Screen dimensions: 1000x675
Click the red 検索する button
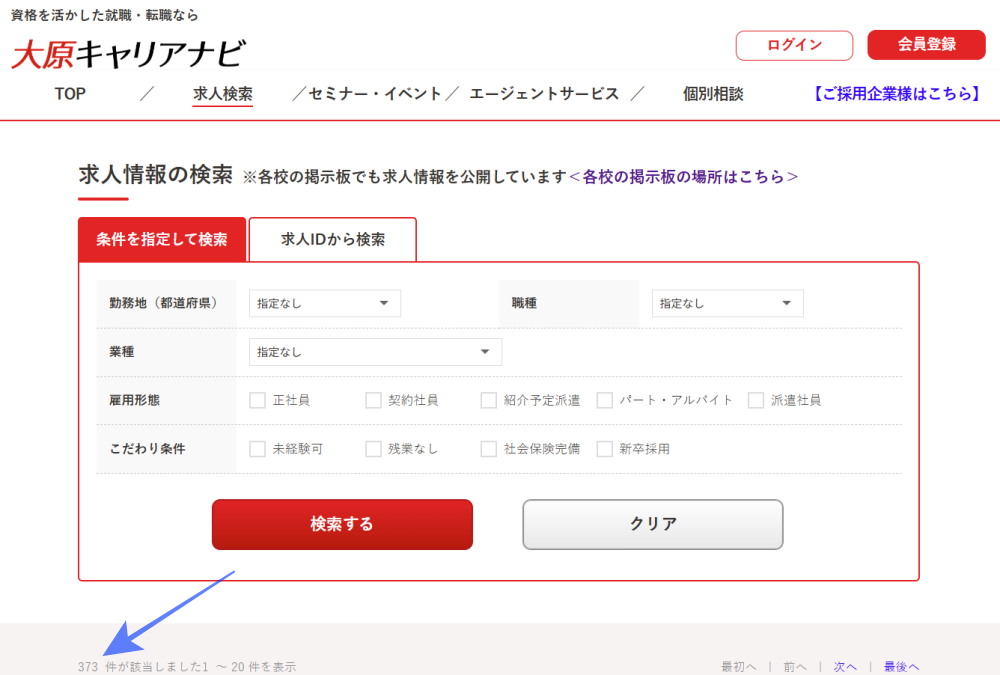pos(342,524)
